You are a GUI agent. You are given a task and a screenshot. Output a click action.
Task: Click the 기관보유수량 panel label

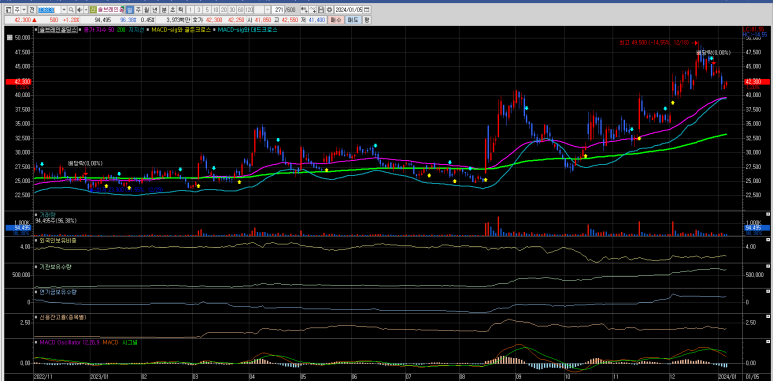tap(55, 266)
